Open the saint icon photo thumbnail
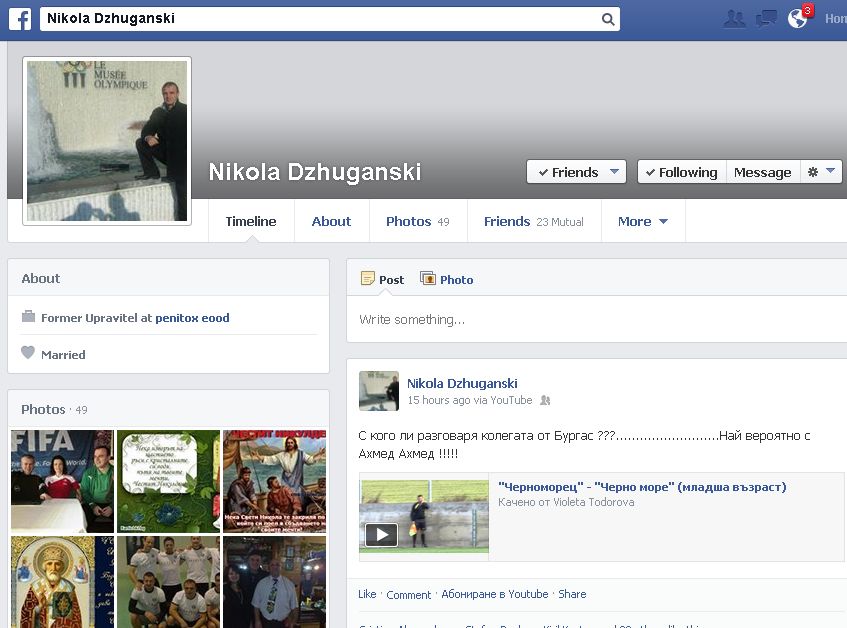This screenshot has height=628, width=847. click(x=62, y=582)
